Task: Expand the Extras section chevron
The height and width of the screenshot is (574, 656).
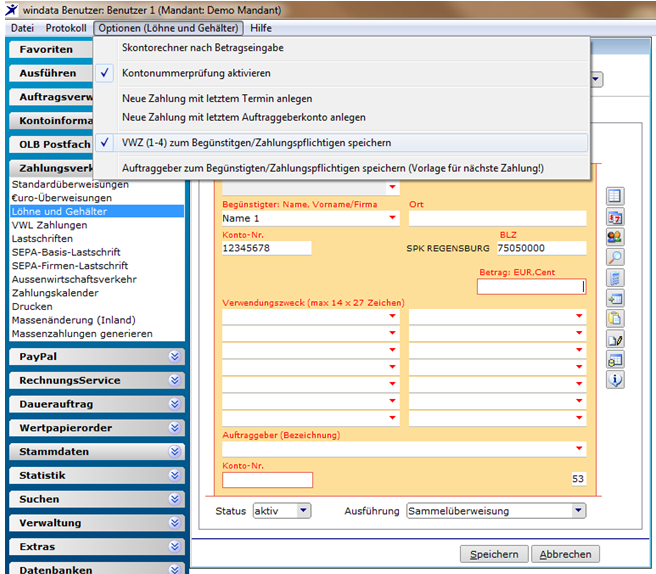Action: [x=174, y=546]
